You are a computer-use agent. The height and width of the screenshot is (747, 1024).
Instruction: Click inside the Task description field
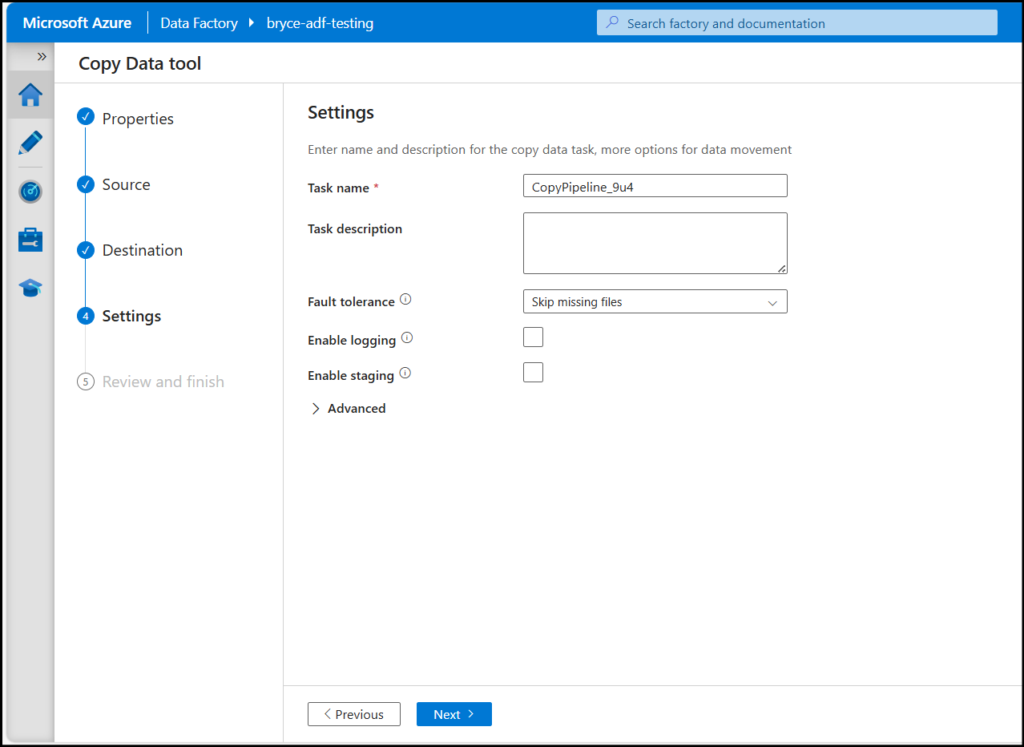[655, 242]
